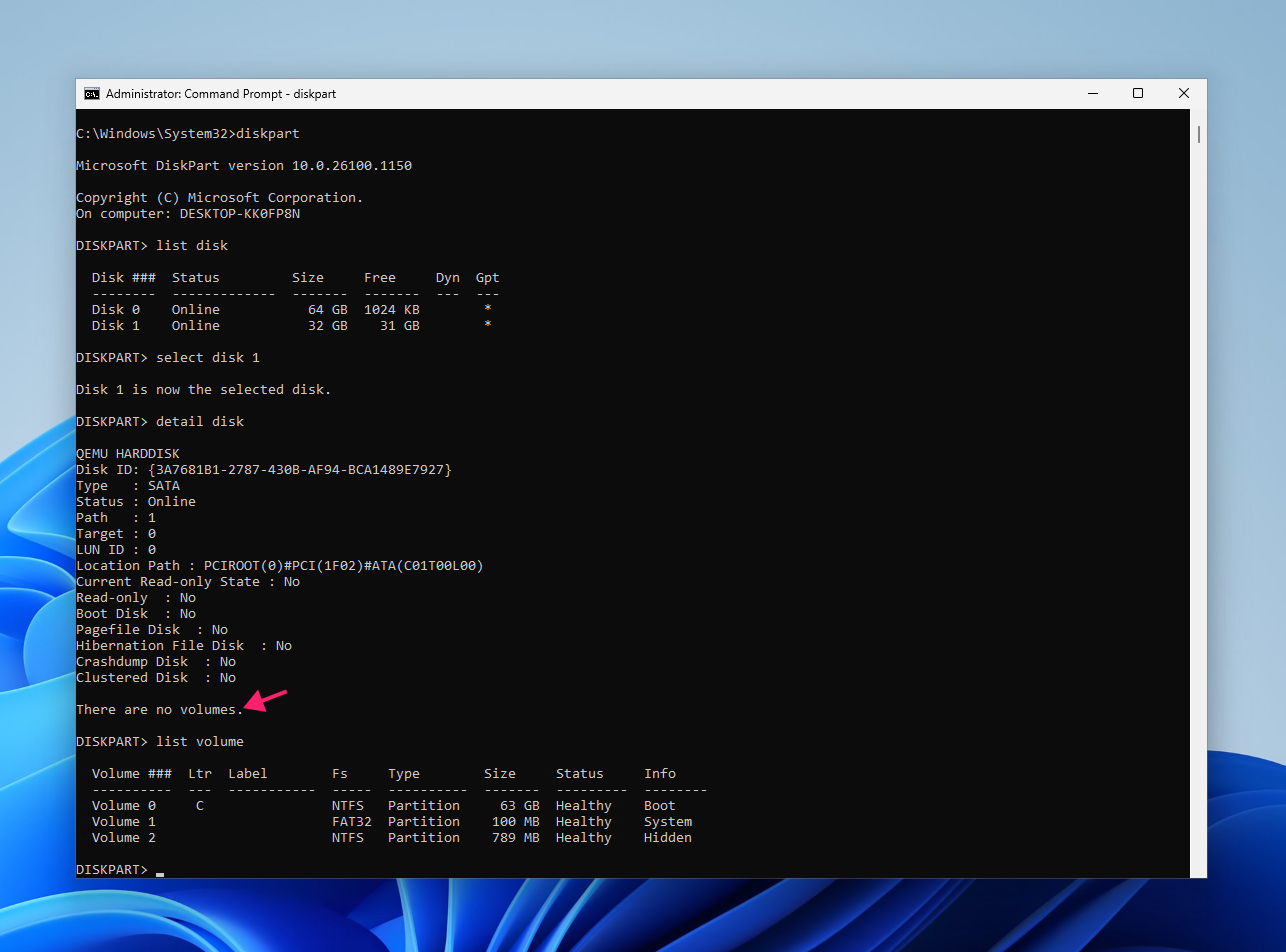The image size is (1286, 952).
Task: Click the vertical scrollbar thumb
Action: (x=1198, y=134)
